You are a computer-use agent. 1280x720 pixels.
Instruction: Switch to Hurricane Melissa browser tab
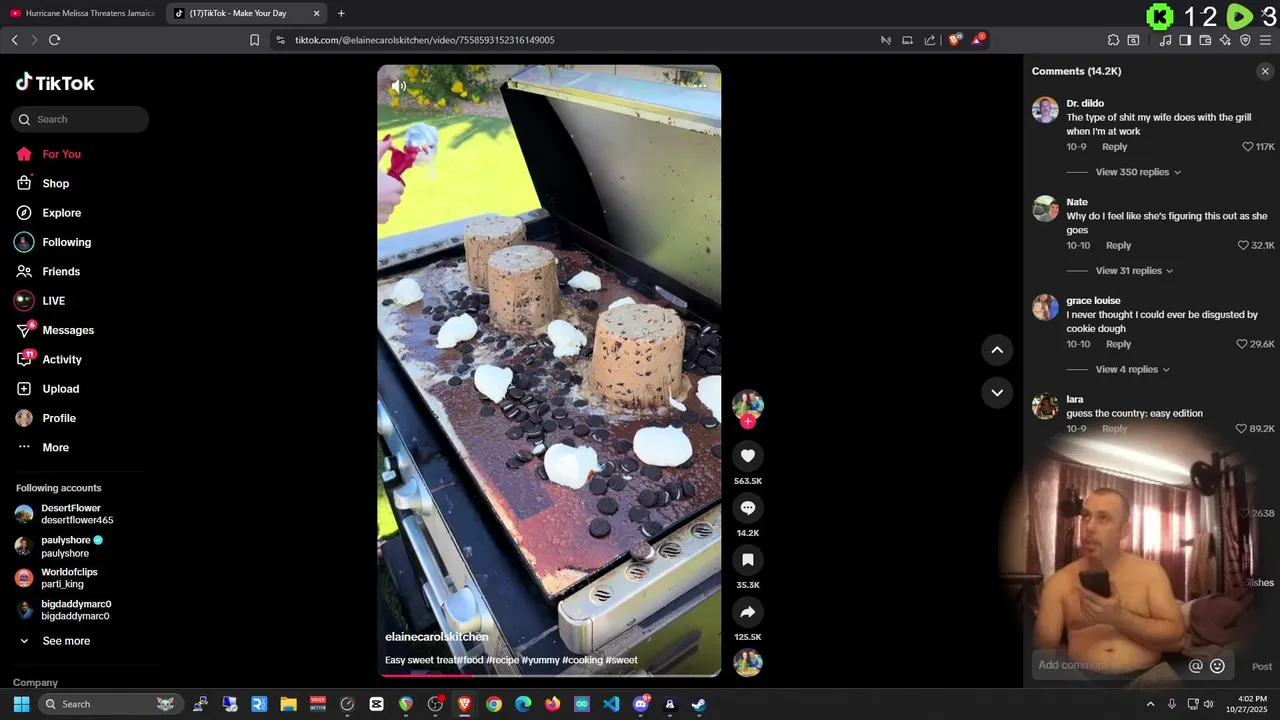point(82,13)
